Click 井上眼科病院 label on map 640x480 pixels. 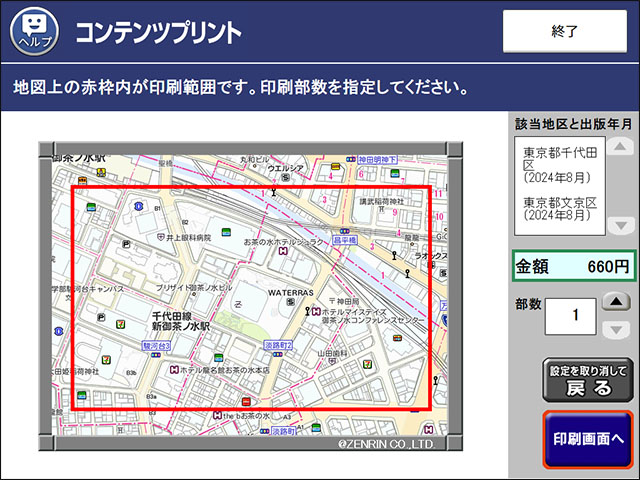[189, 238]
